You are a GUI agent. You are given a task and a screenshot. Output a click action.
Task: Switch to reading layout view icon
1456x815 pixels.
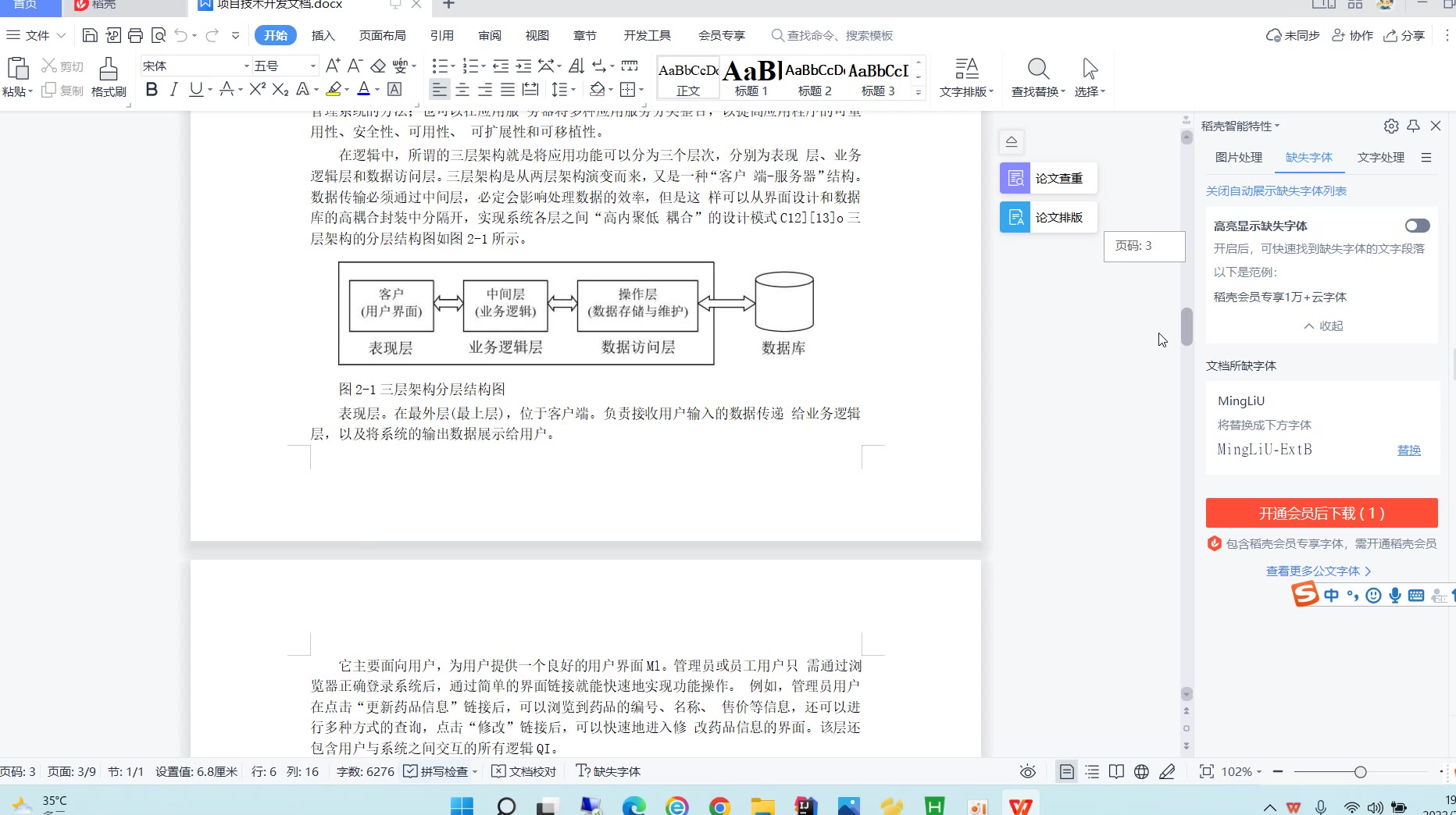(x=1117, y=771)
